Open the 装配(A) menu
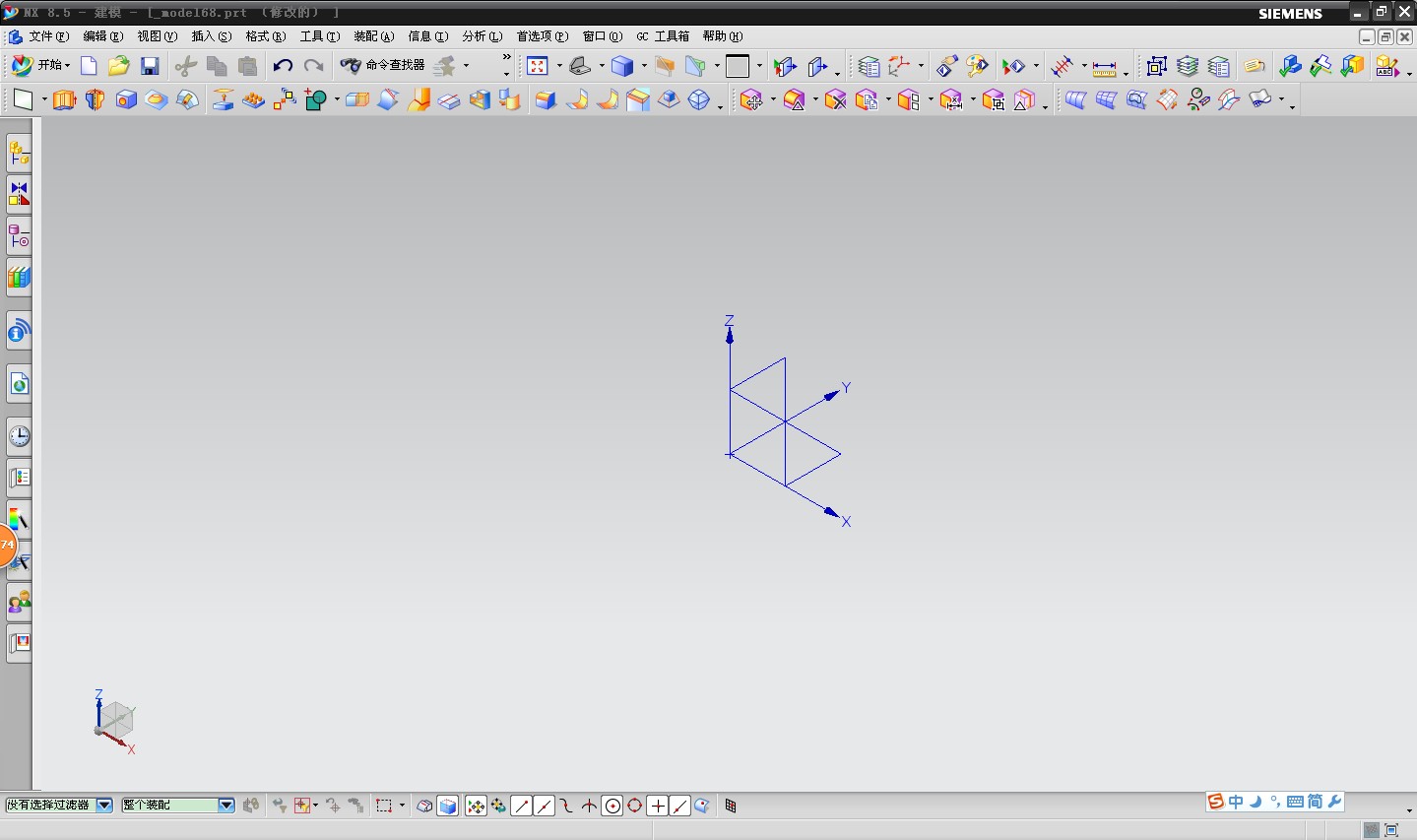 coord(373,36)
